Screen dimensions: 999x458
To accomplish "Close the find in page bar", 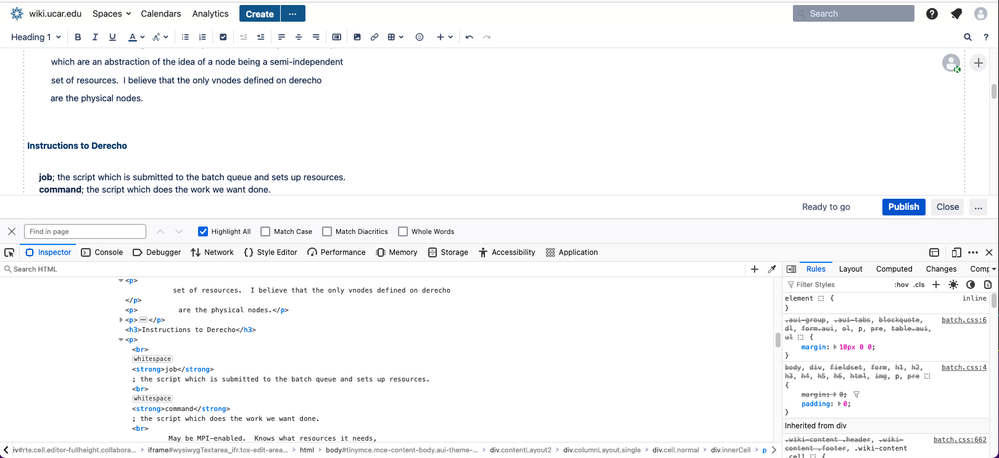I will click(x=11, y=231).
